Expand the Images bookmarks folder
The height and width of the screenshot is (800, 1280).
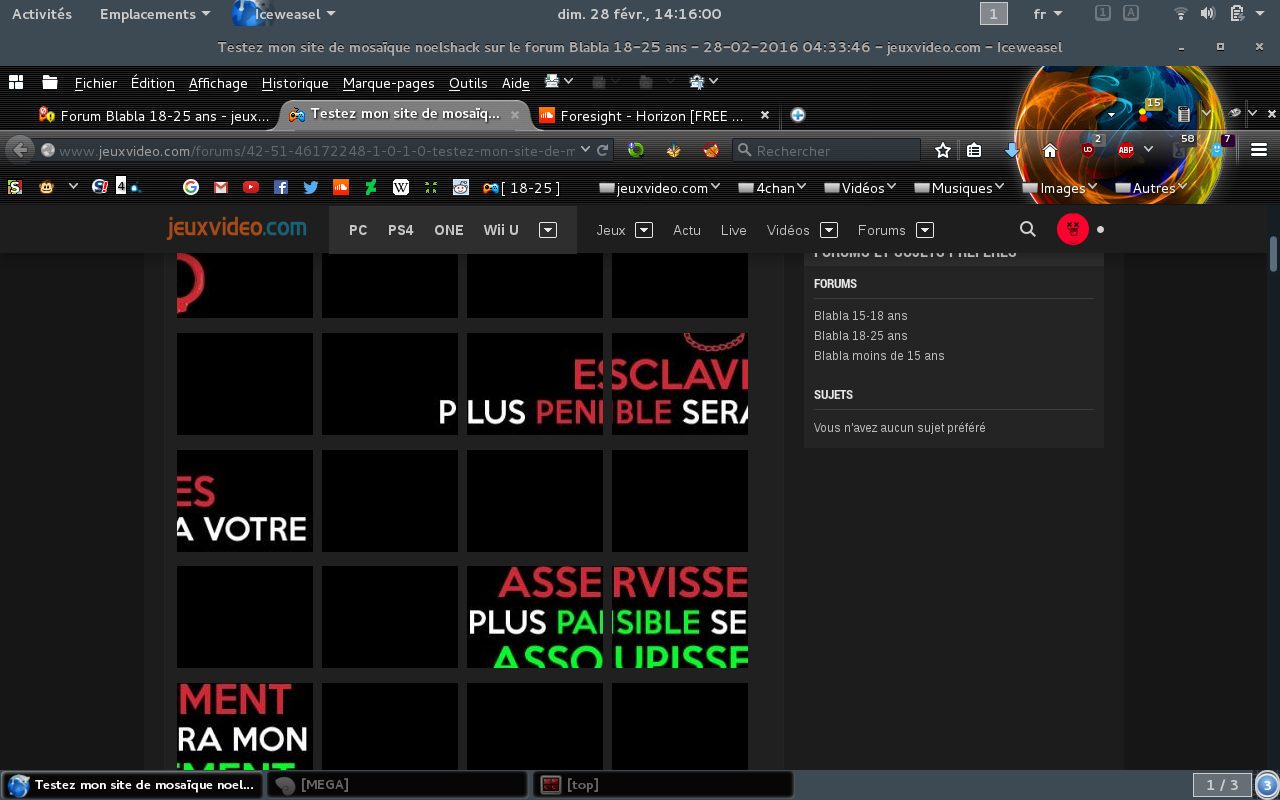[x=1059, y=187]
